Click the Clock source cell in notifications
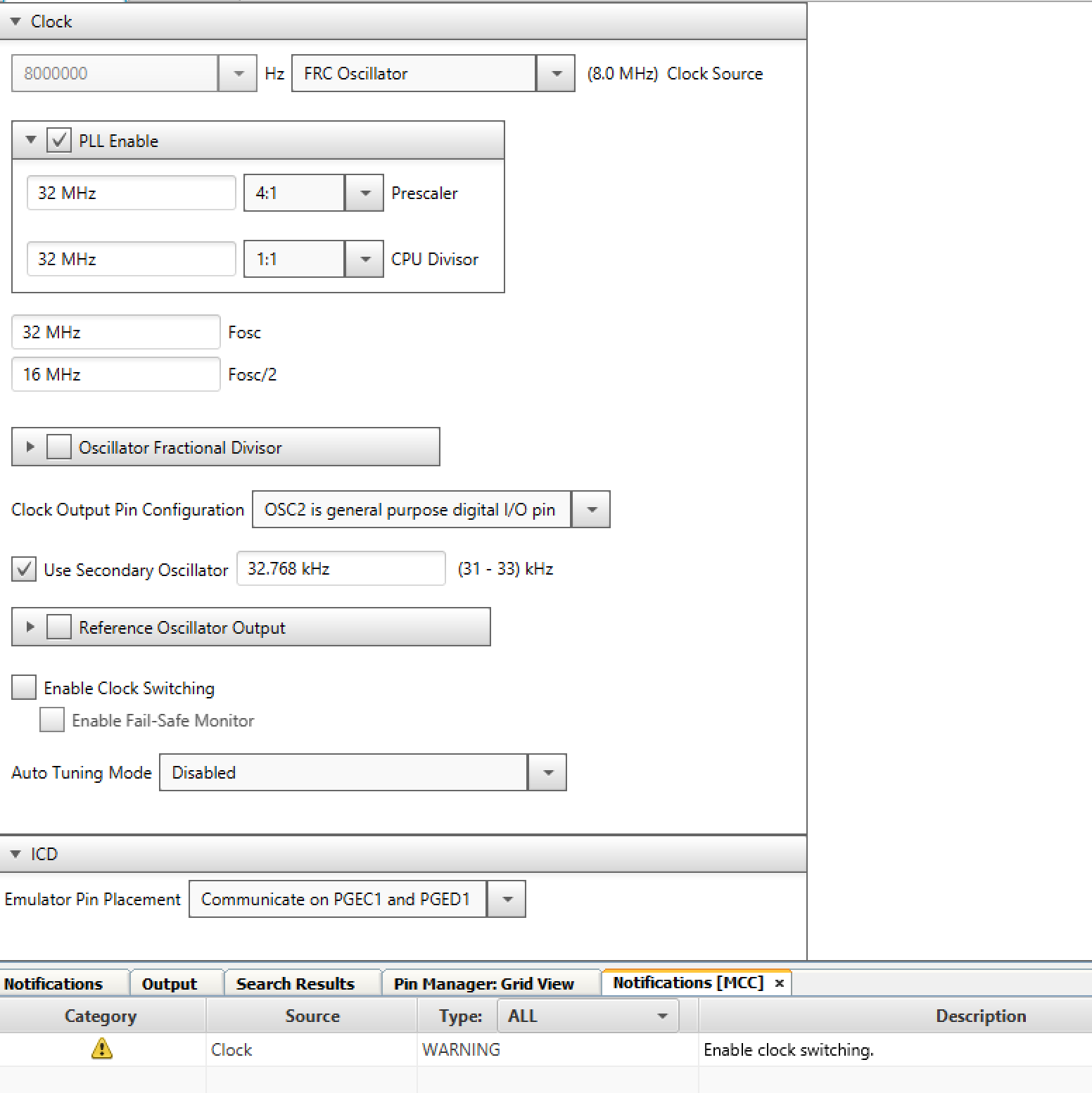This screenshot has height=1093, width=1092. click(312, 1049)
